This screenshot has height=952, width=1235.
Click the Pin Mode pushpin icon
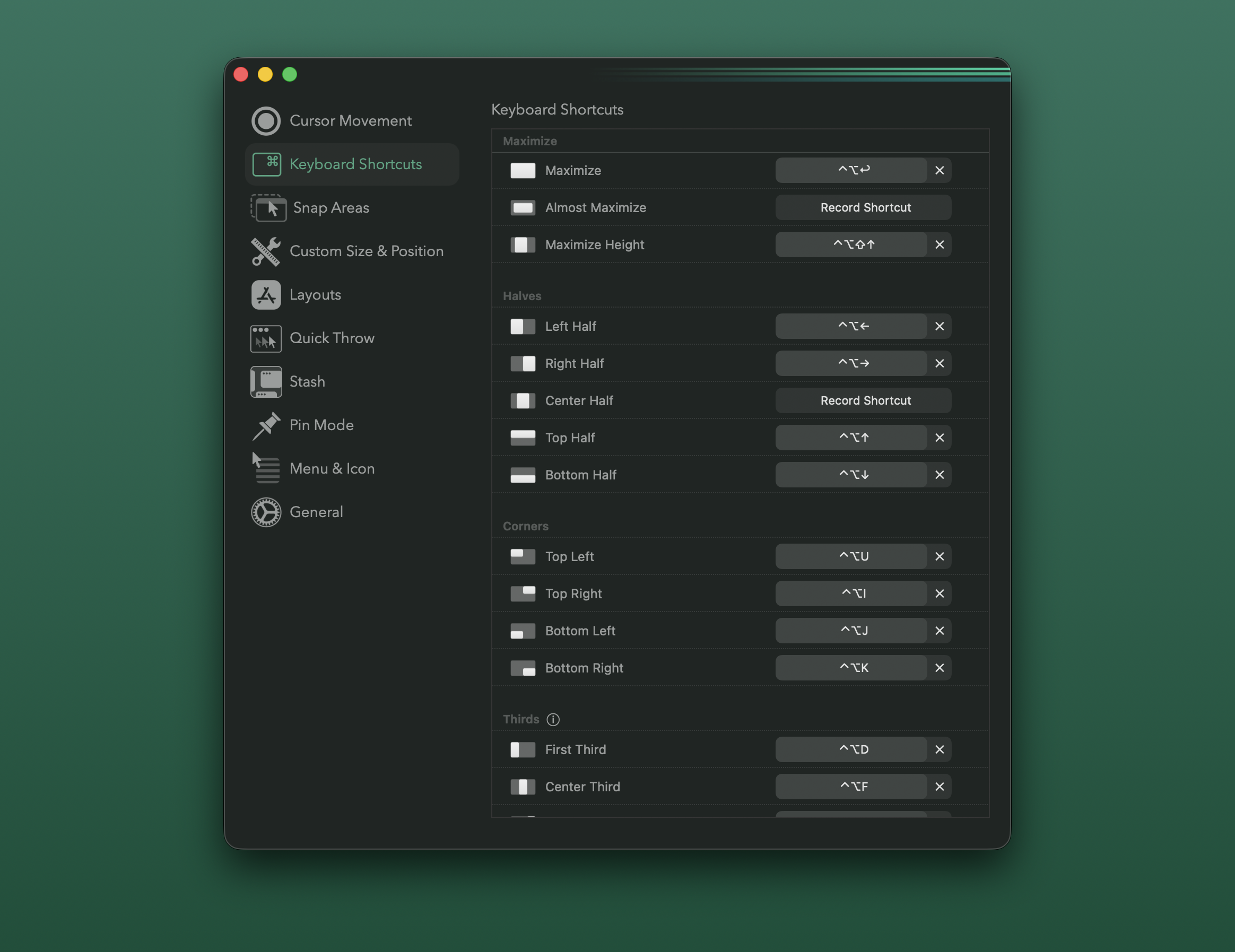tap(266, 426)
